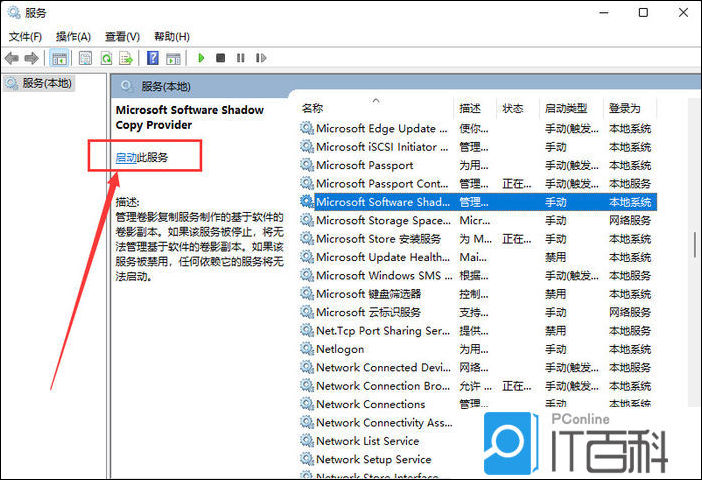Select Microsoft Passport Cont... service name

(382, 184)
